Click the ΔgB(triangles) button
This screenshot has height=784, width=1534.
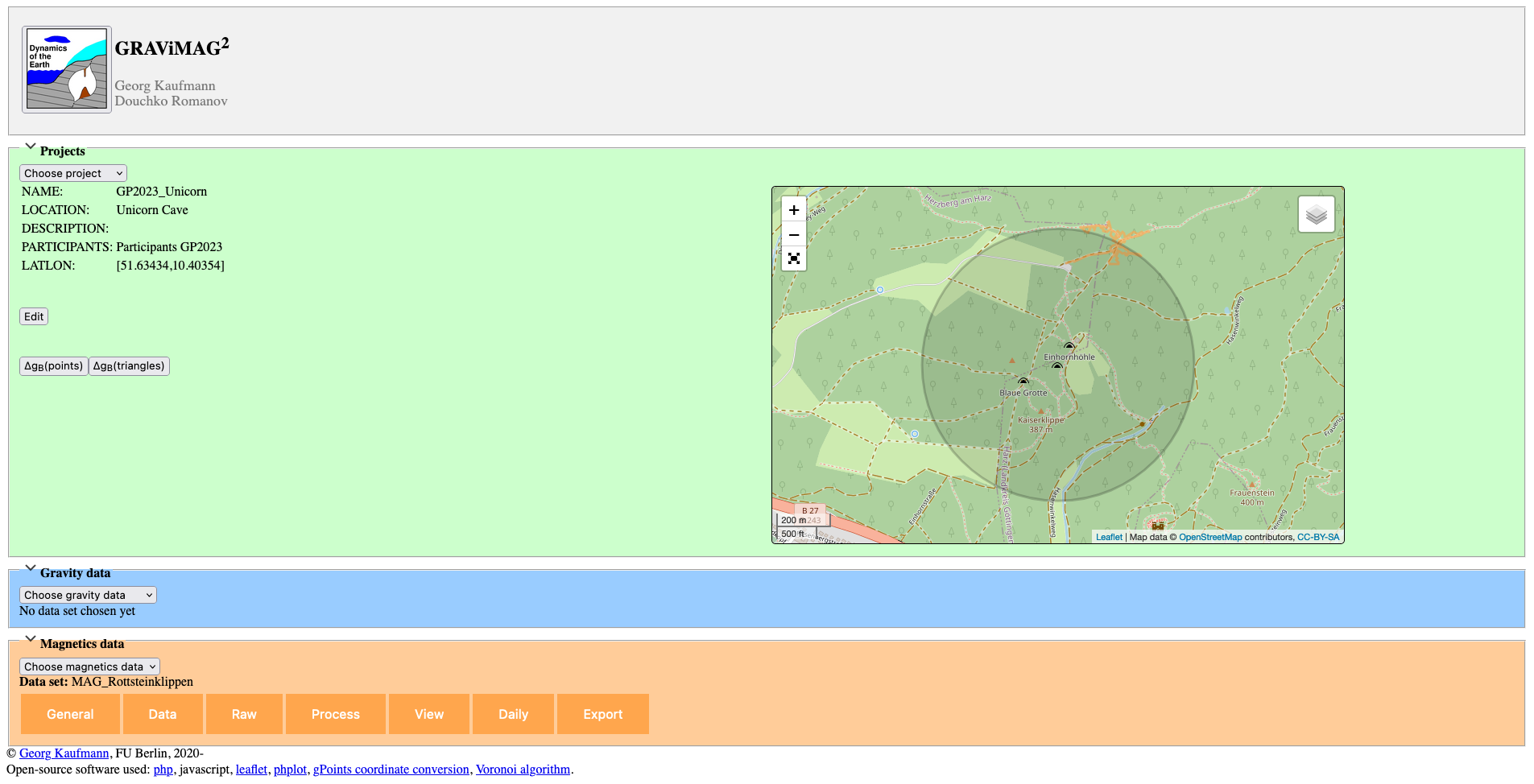129,366
